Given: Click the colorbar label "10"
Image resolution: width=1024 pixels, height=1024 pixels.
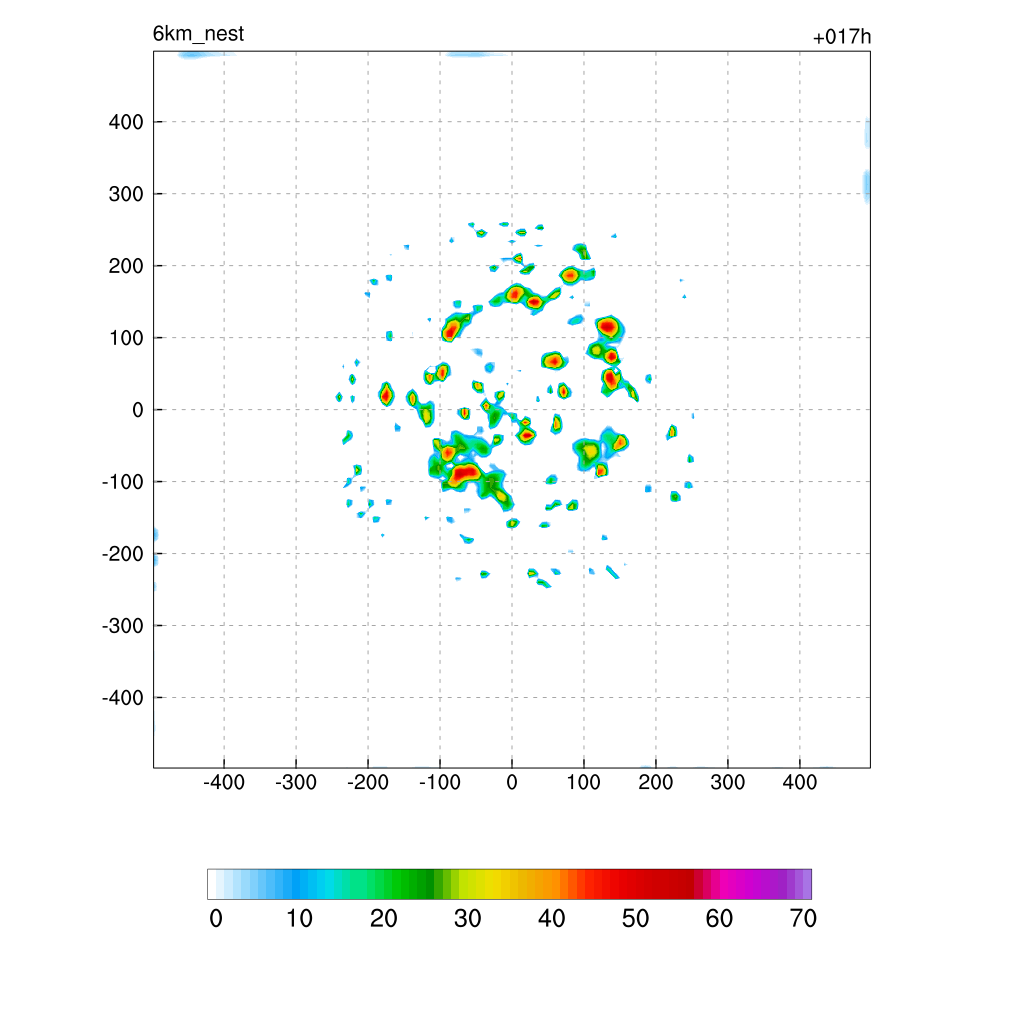Looking at the screenshot, I should pos(300,919).
